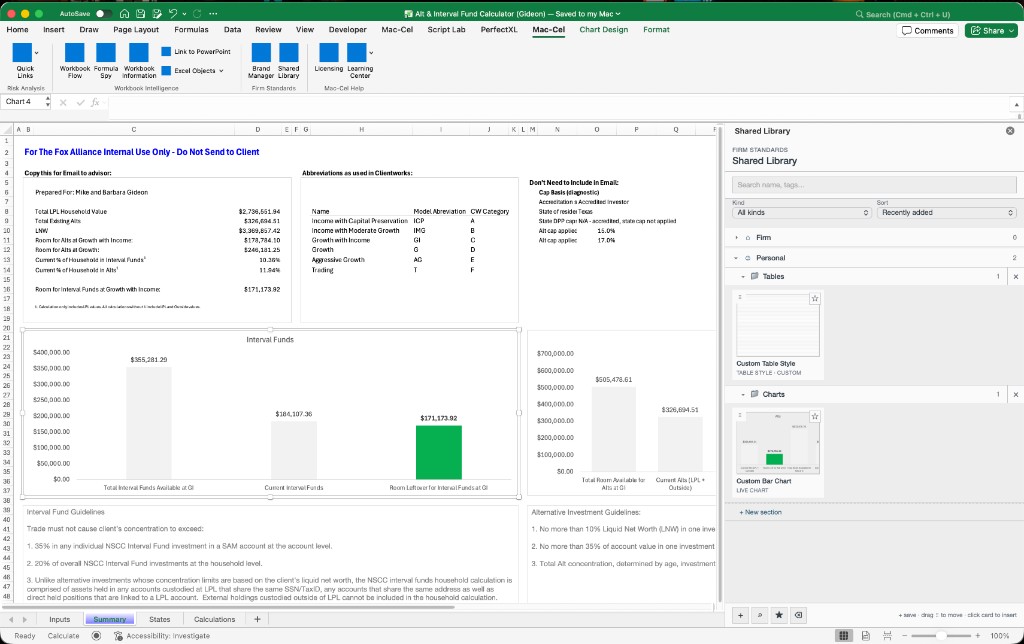The image size is (1024, 644).
Task: Open the Home ribbon tab
Action: [x=18, y=29]
